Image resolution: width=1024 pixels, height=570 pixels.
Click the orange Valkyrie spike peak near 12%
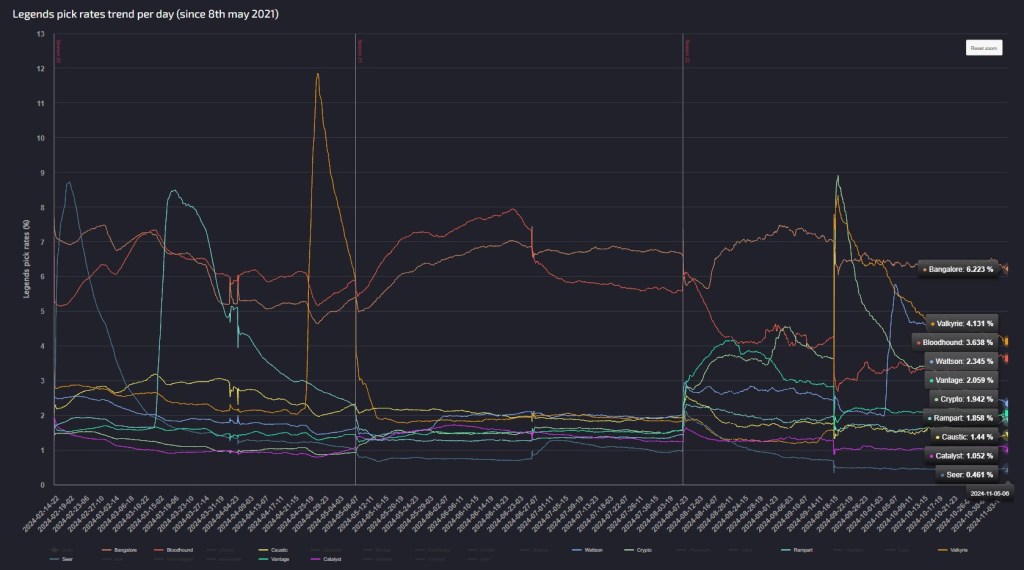(317, 74)
